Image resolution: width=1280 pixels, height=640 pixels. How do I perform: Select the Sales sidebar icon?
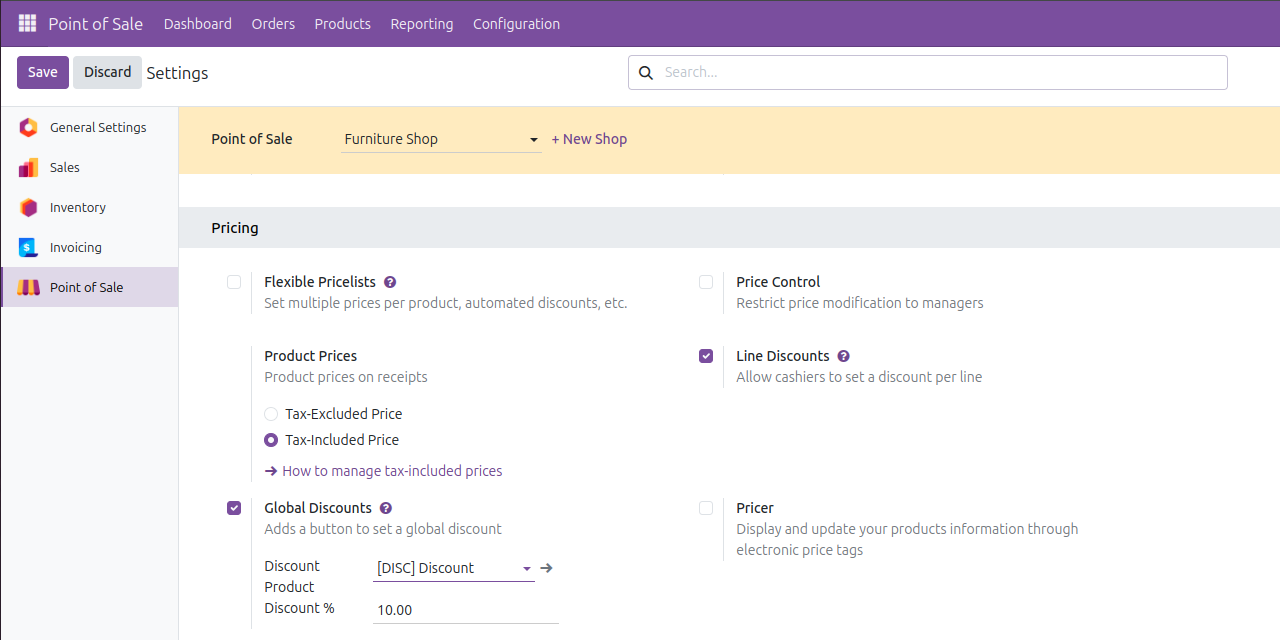tap(28, 167)
